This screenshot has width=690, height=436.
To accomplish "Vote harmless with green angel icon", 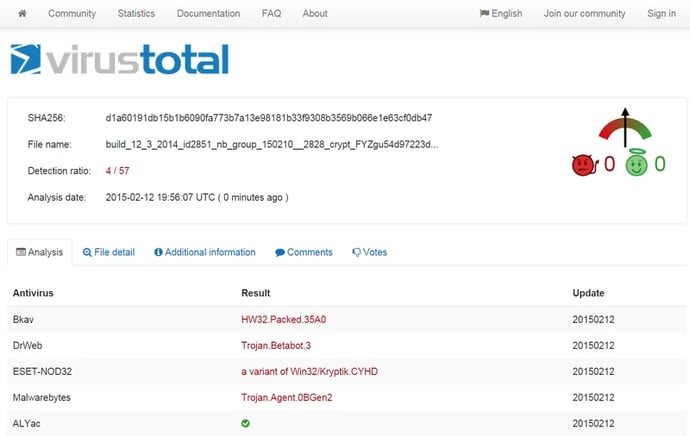I will [637, 165].
